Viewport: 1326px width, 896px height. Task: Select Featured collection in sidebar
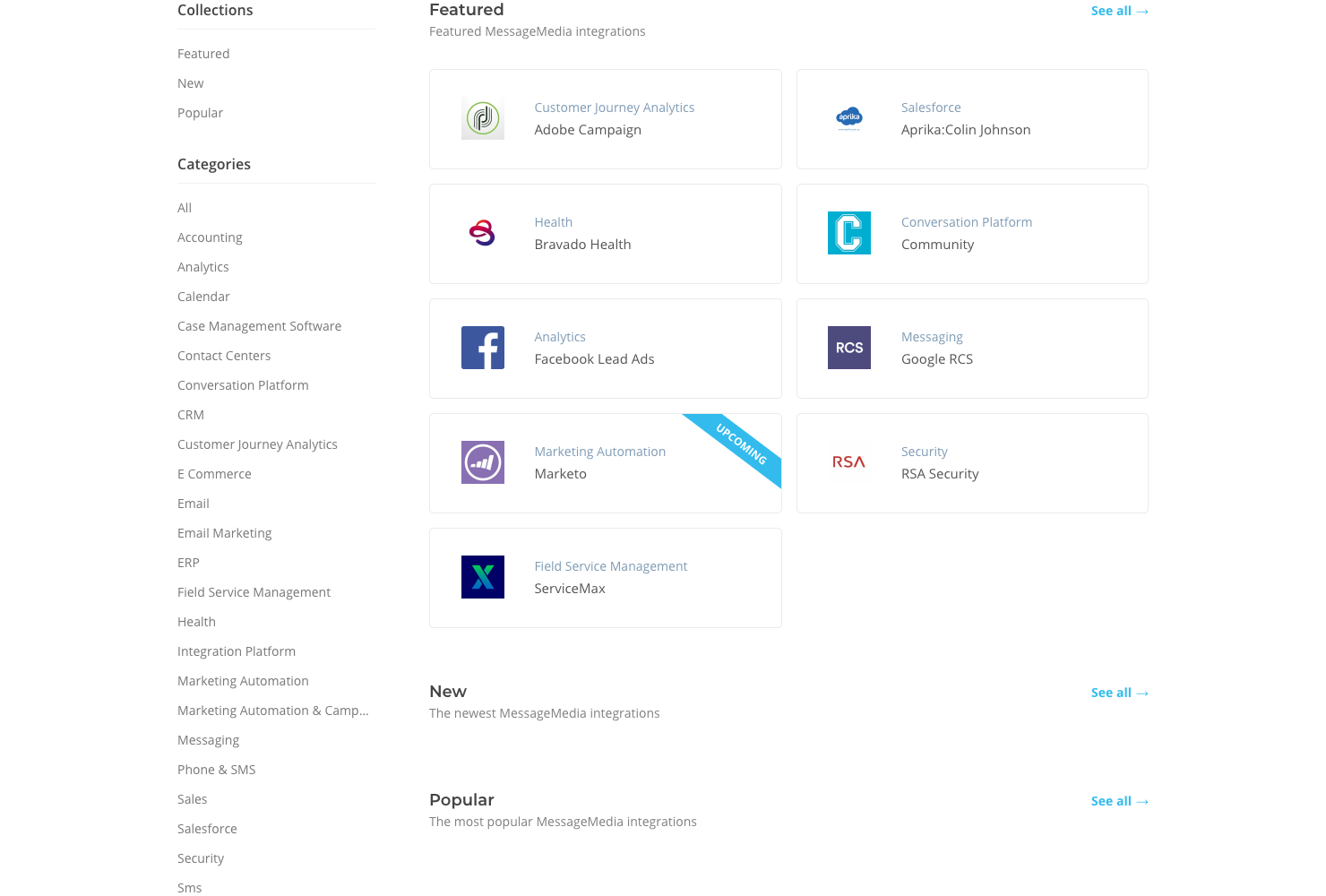(203, 54)
